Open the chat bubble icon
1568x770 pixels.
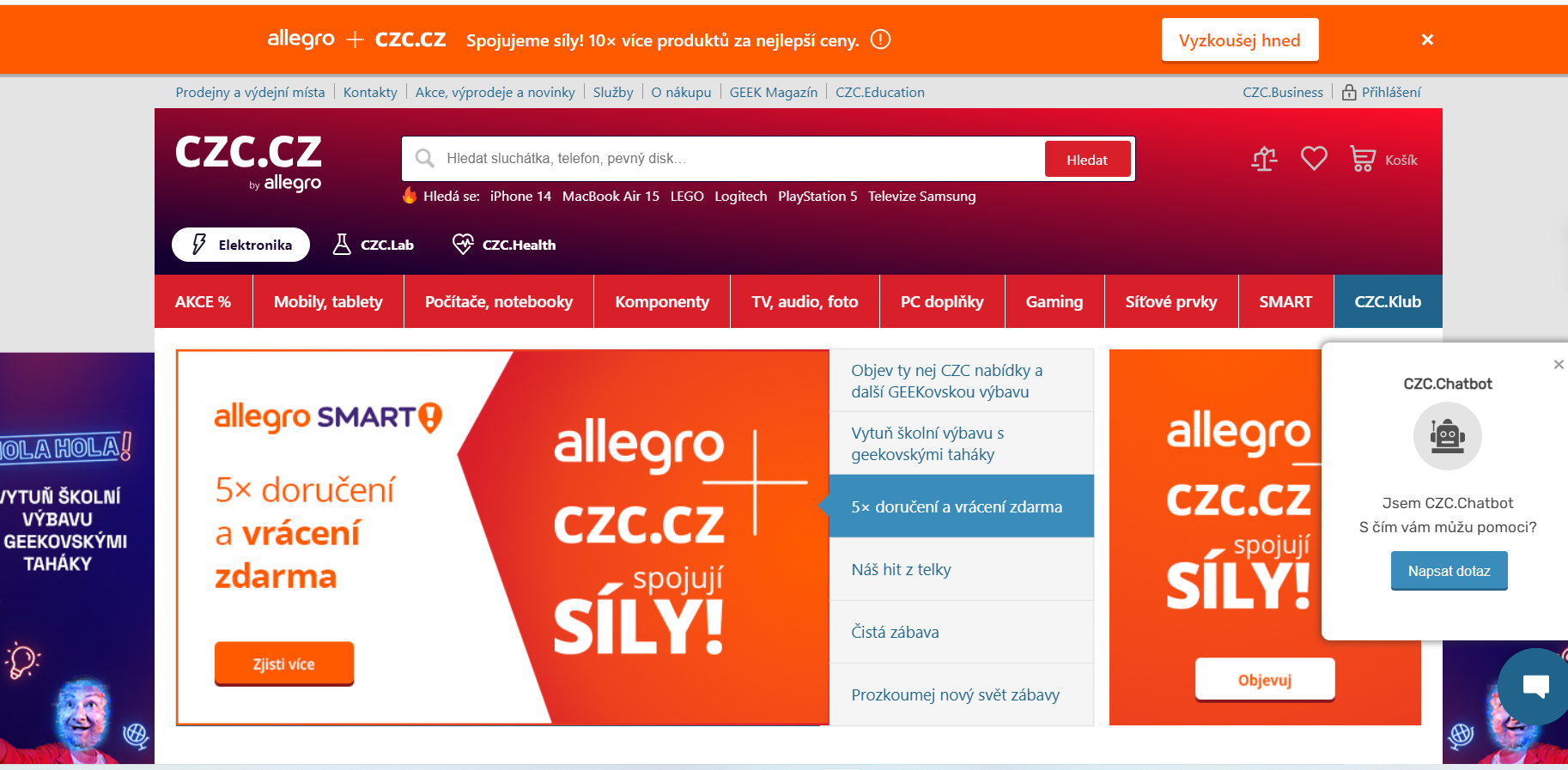[1535, 686]
